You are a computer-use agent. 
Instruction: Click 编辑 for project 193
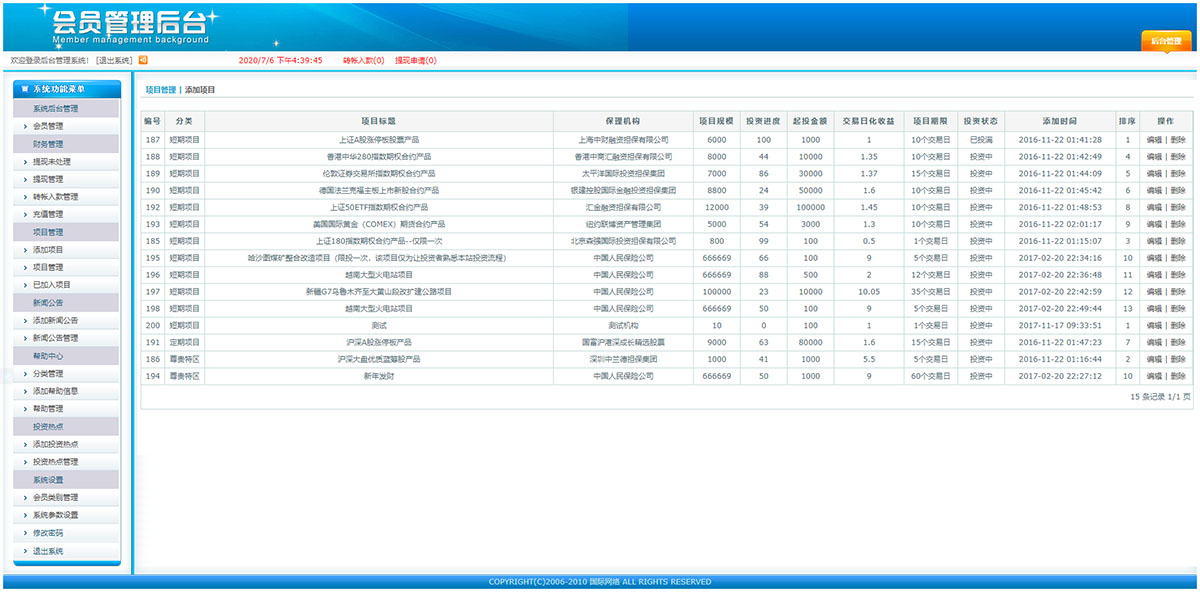pyautogui.click(x=1154, y=224)
